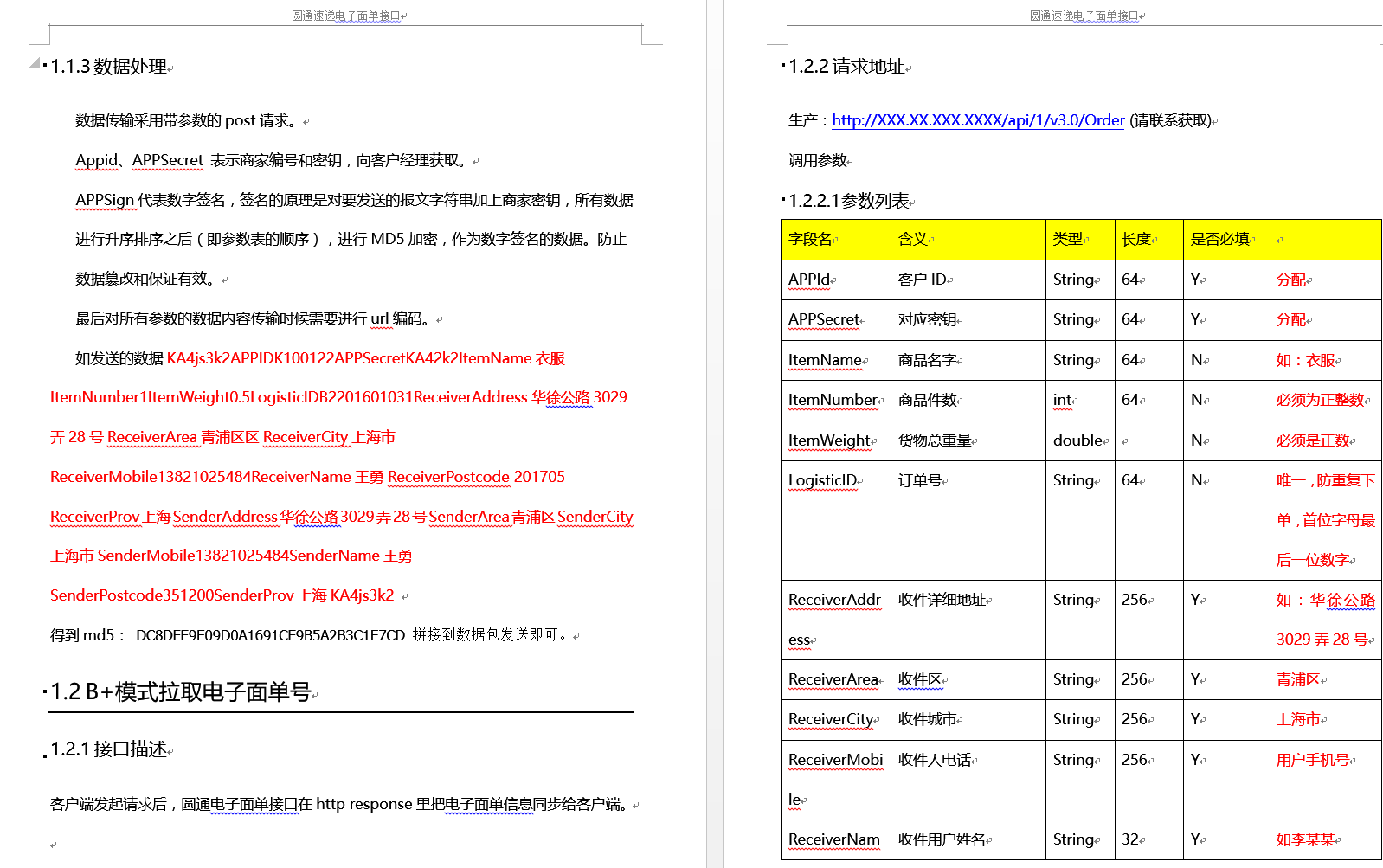The width and height of the screenshot is (1383, 868).
Task: Click the heading '1.1.3 数据处理'
Action: coord(109,67)
